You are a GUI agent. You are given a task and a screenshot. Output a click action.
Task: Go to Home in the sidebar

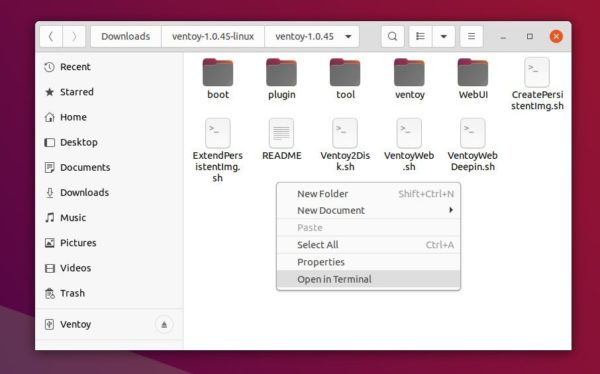click(109, 117)
